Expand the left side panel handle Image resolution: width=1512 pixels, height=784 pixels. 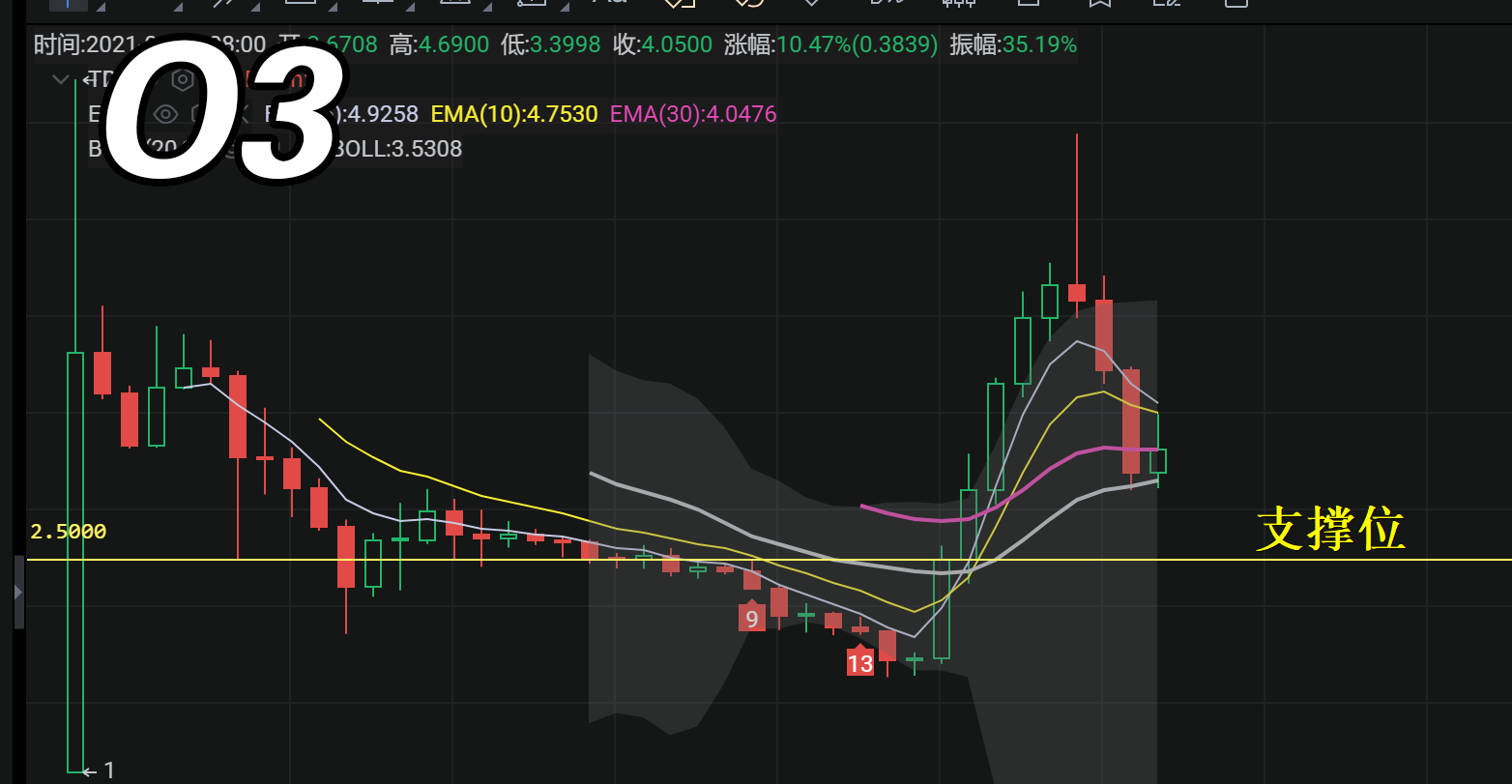tap(18, 592)
